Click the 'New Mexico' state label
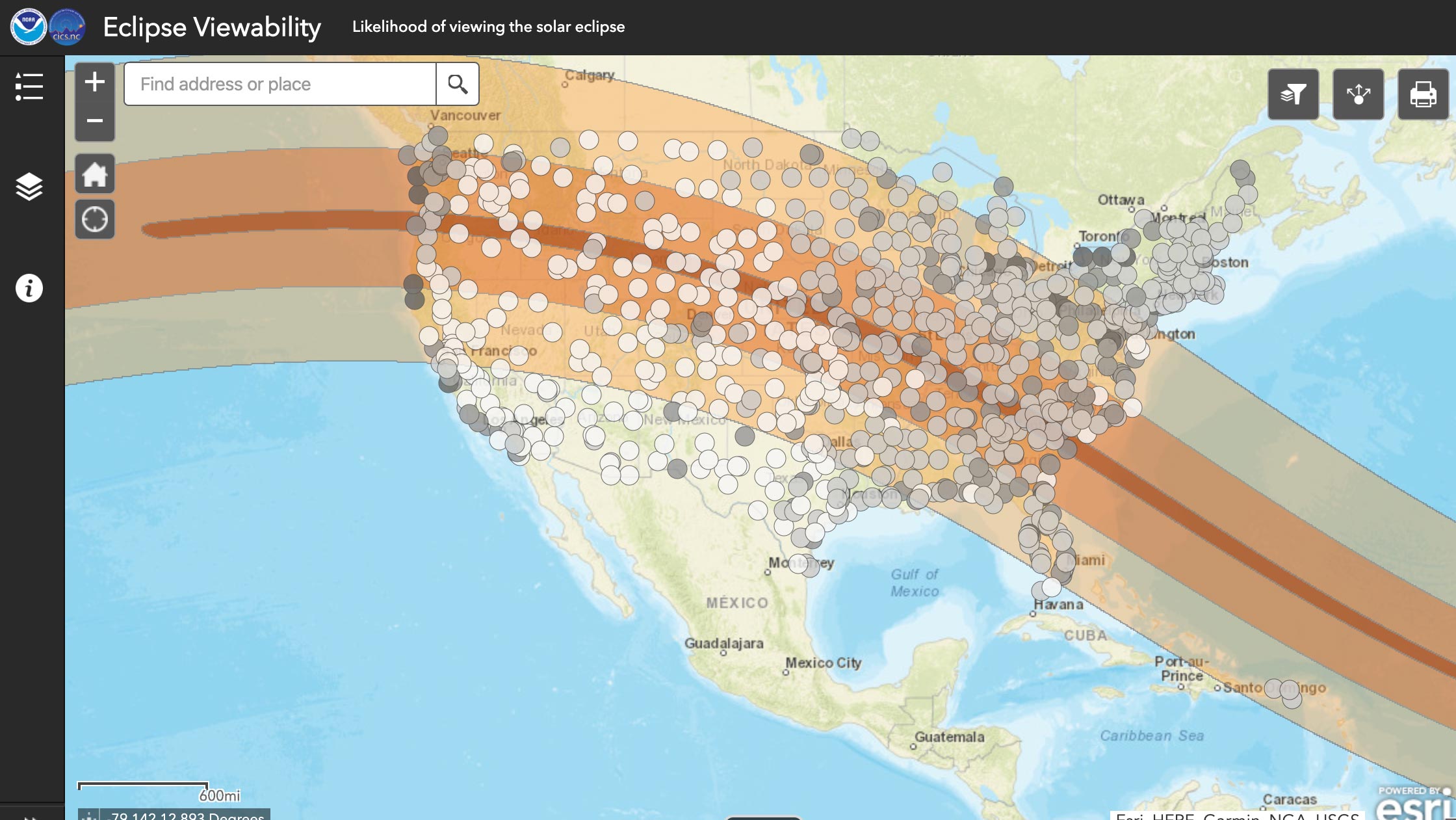The width and height of the screenshot is (1456, 820). coord(684,419)
